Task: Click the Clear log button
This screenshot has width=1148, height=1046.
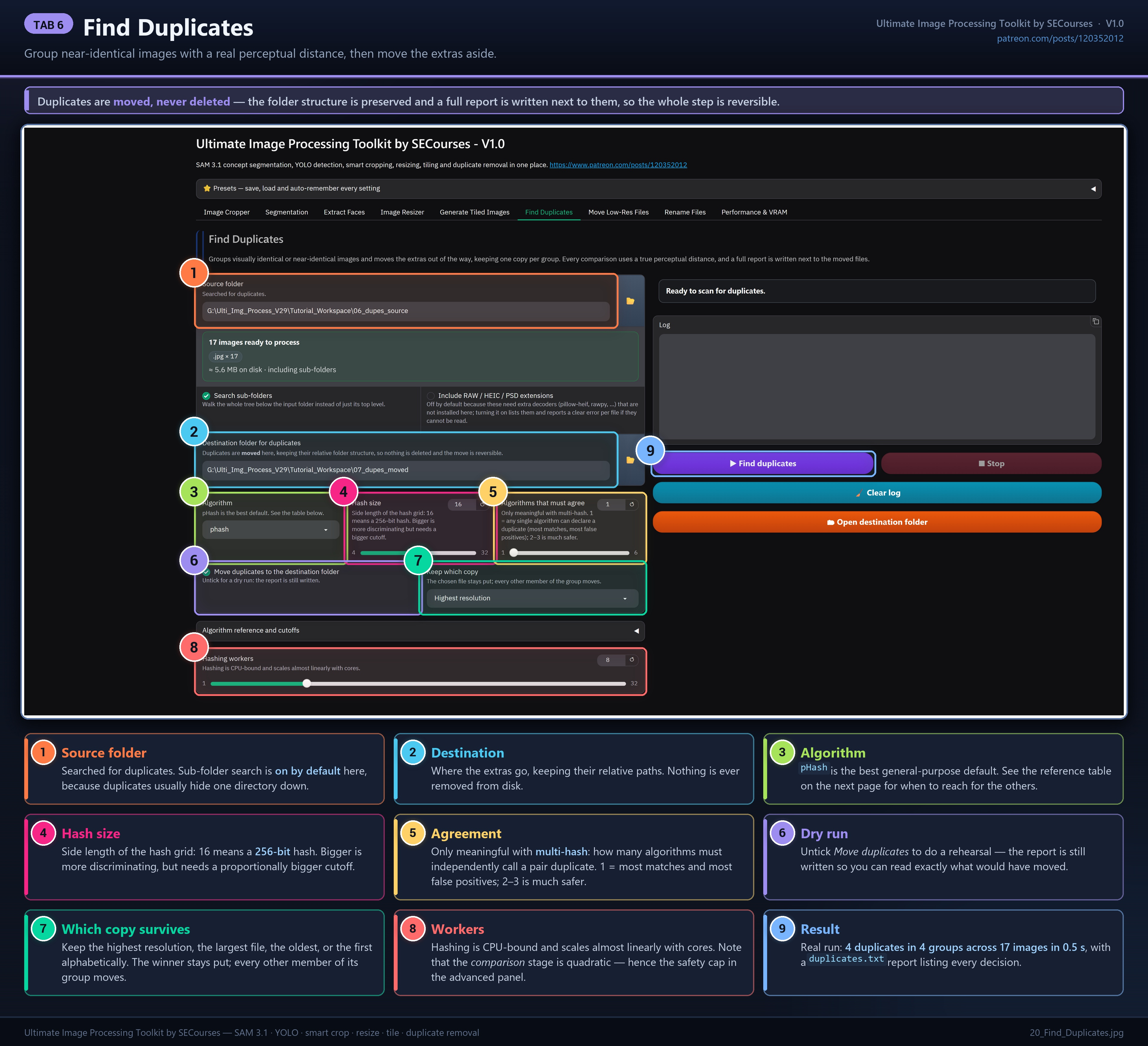Action: click(877, 493)
